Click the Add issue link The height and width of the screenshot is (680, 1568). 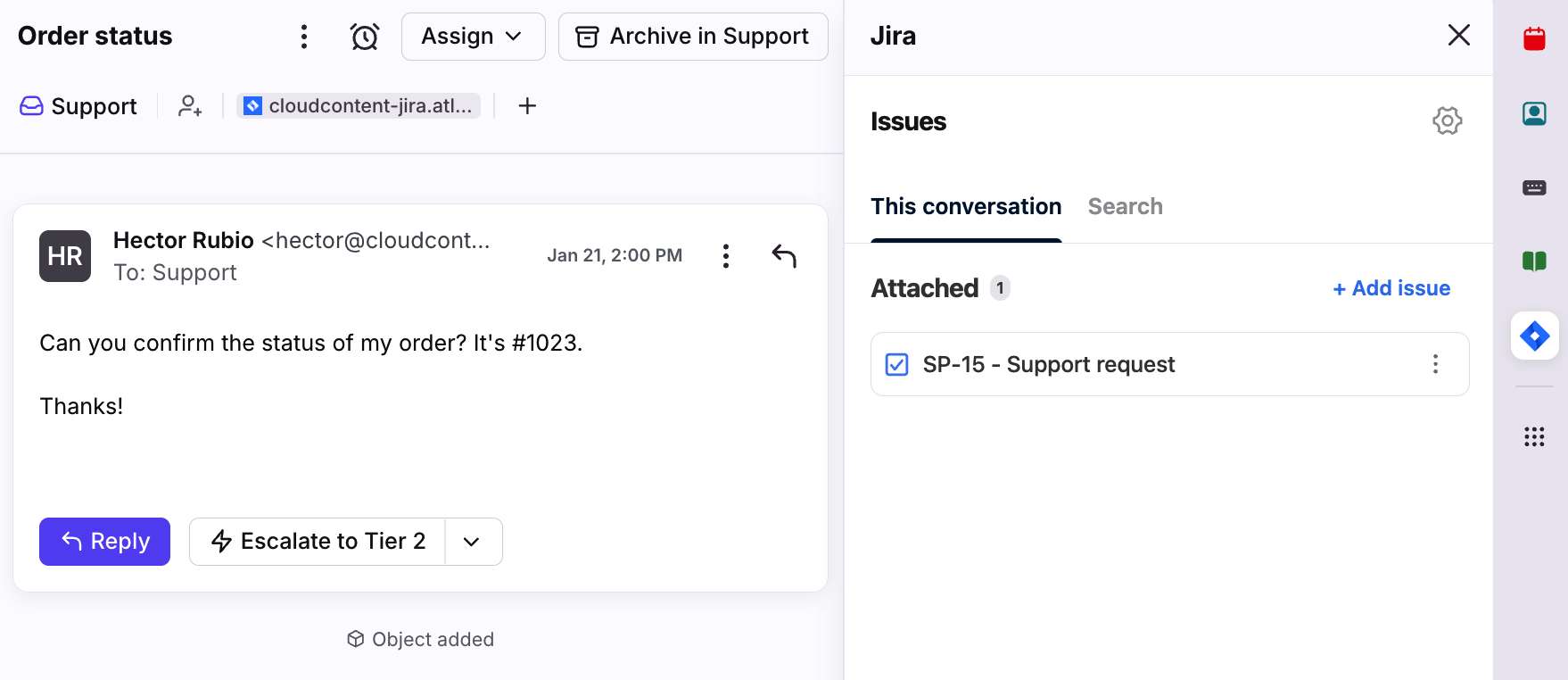click(x=1391, y=288)
